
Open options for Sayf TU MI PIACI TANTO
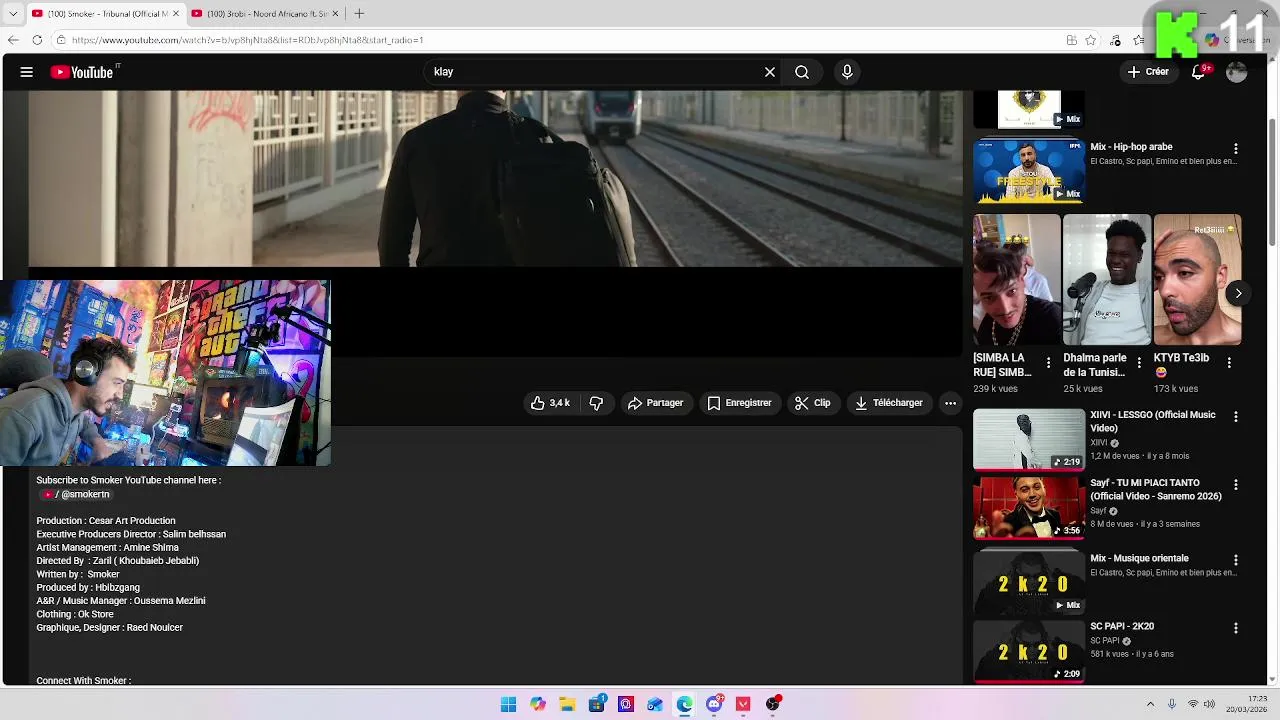click(x=1236, y=484)
